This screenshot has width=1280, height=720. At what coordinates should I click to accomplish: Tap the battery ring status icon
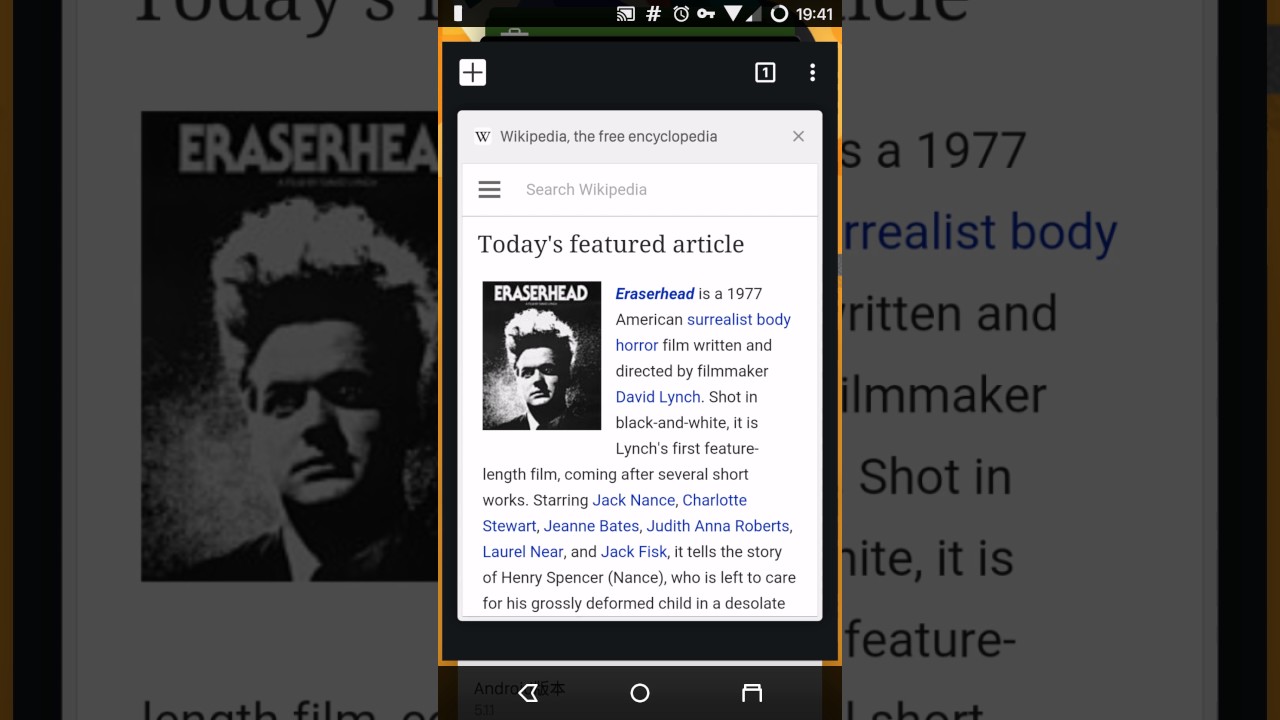click(x=779, y=14)
